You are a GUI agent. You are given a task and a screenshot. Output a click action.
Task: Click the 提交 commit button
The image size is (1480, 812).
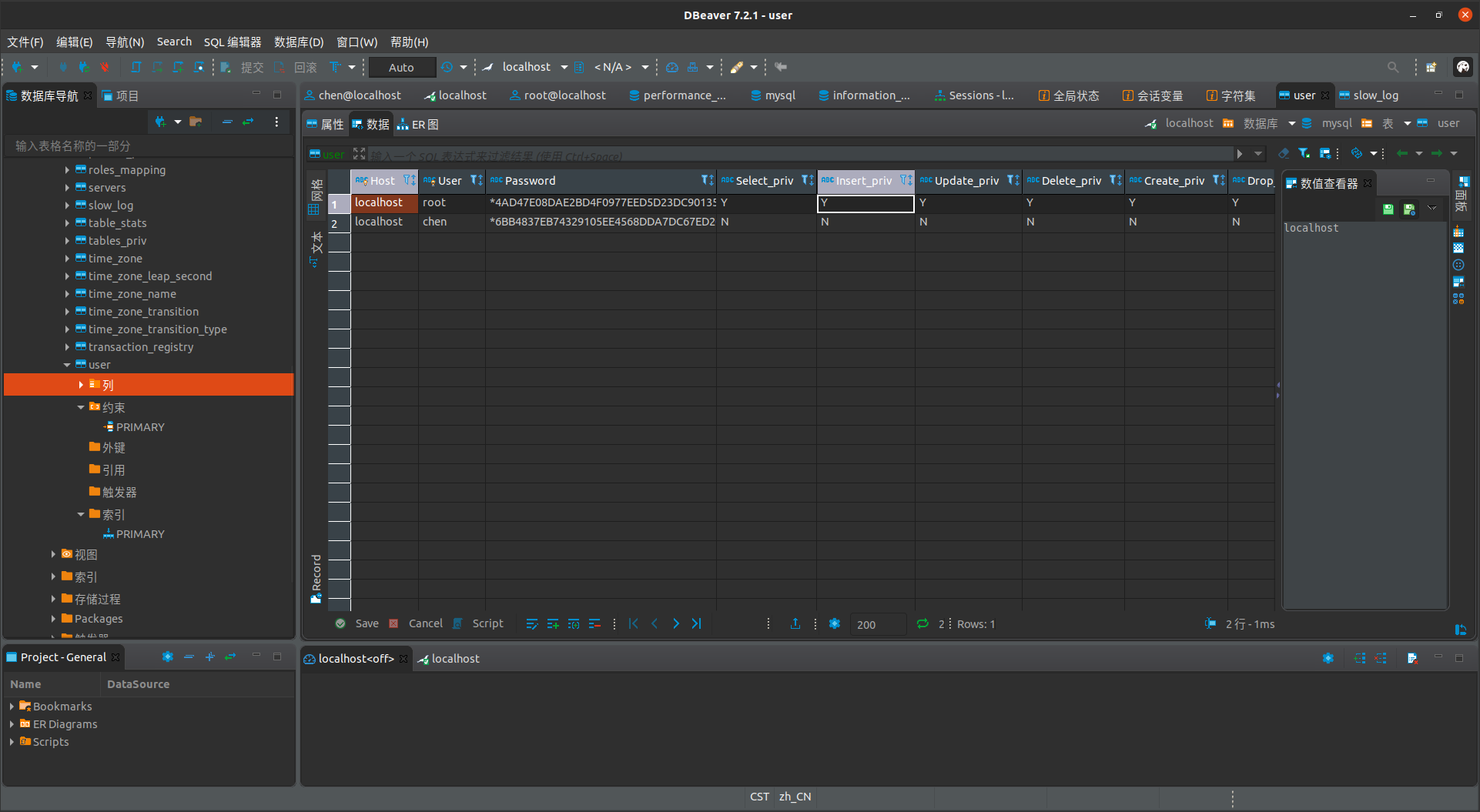[x=243, y=67]
